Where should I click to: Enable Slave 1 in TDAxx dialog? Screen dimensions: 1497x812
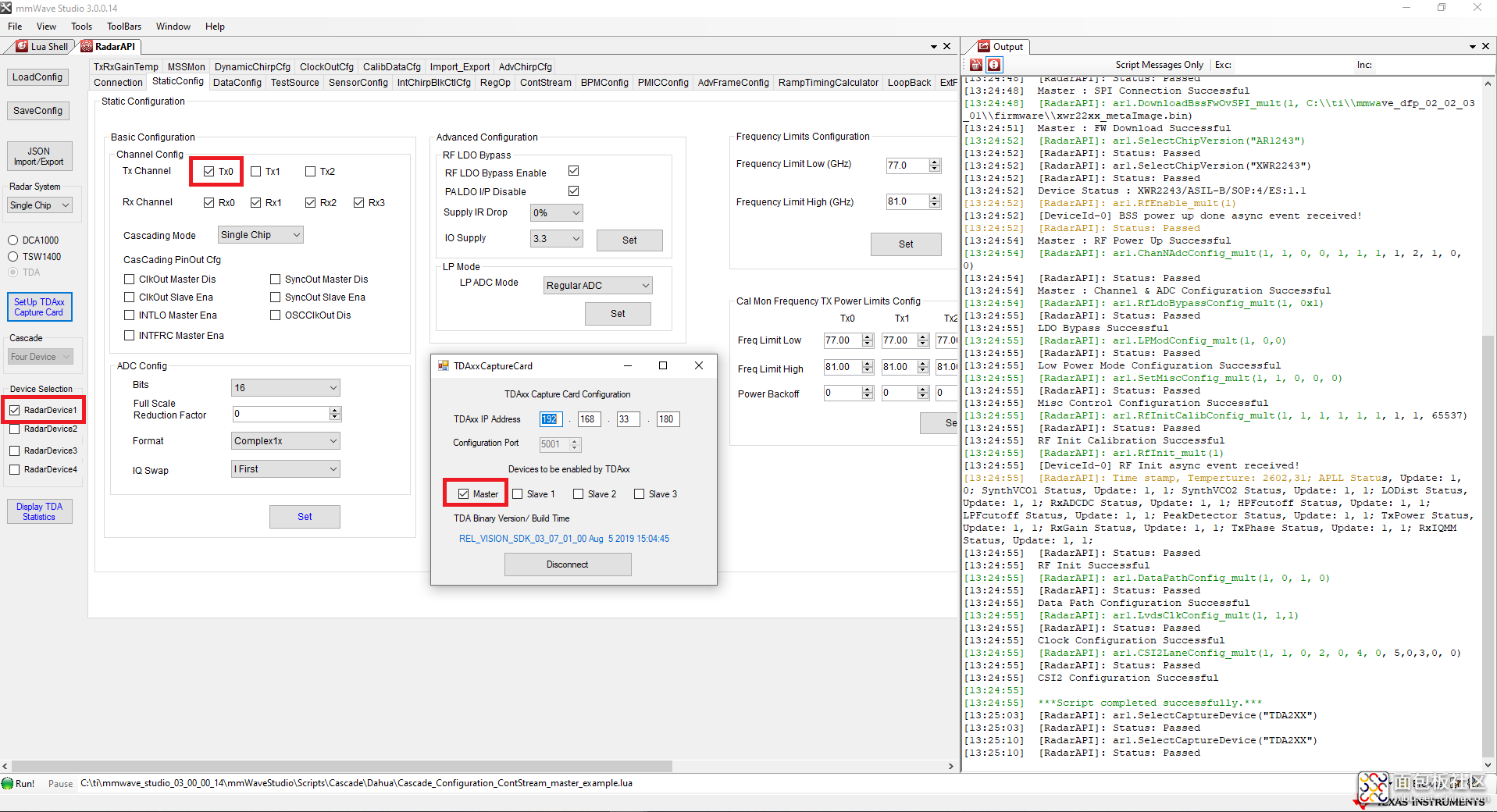tap(517, 494)
